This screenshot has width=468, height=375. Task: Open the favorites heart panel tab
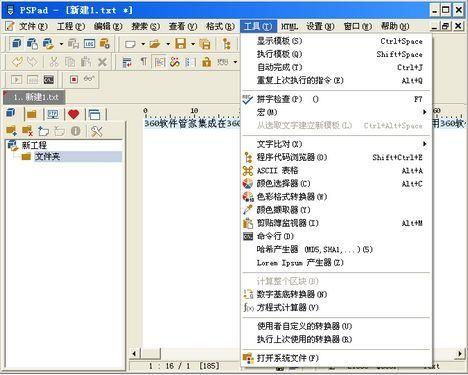[73, 114]
